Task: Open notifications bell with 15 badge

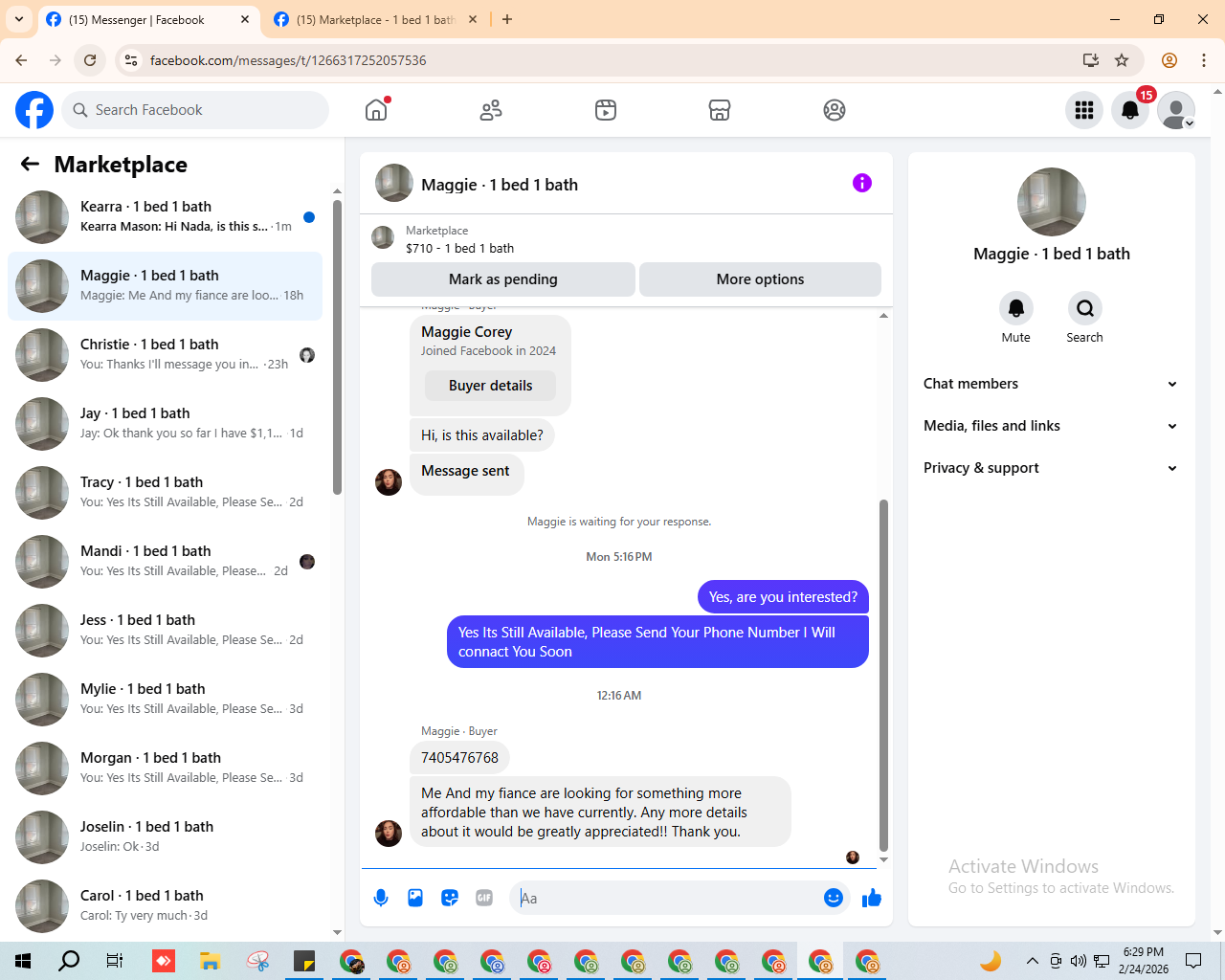Action: pyautogui.click(x=1130, y=110)
